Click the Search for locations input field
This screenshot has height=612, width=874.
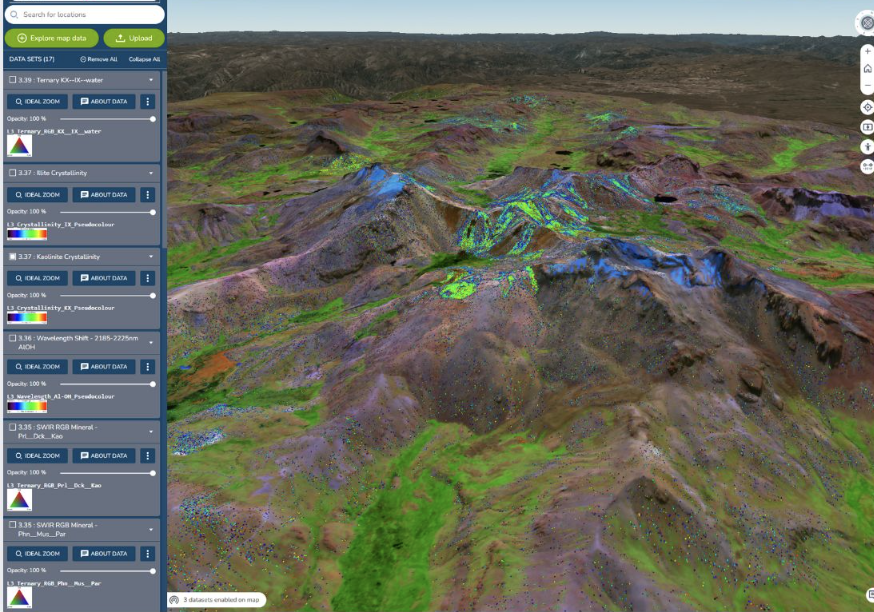click(x=85, y=14)
